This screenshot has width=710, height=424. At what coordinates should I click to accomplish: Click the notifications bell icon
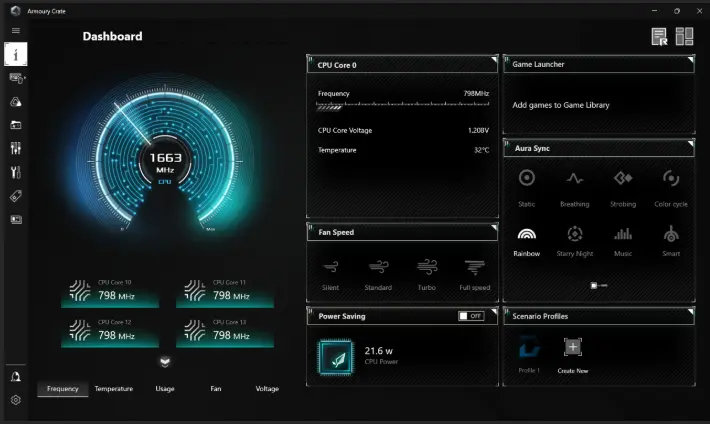(x=15, y=376)
